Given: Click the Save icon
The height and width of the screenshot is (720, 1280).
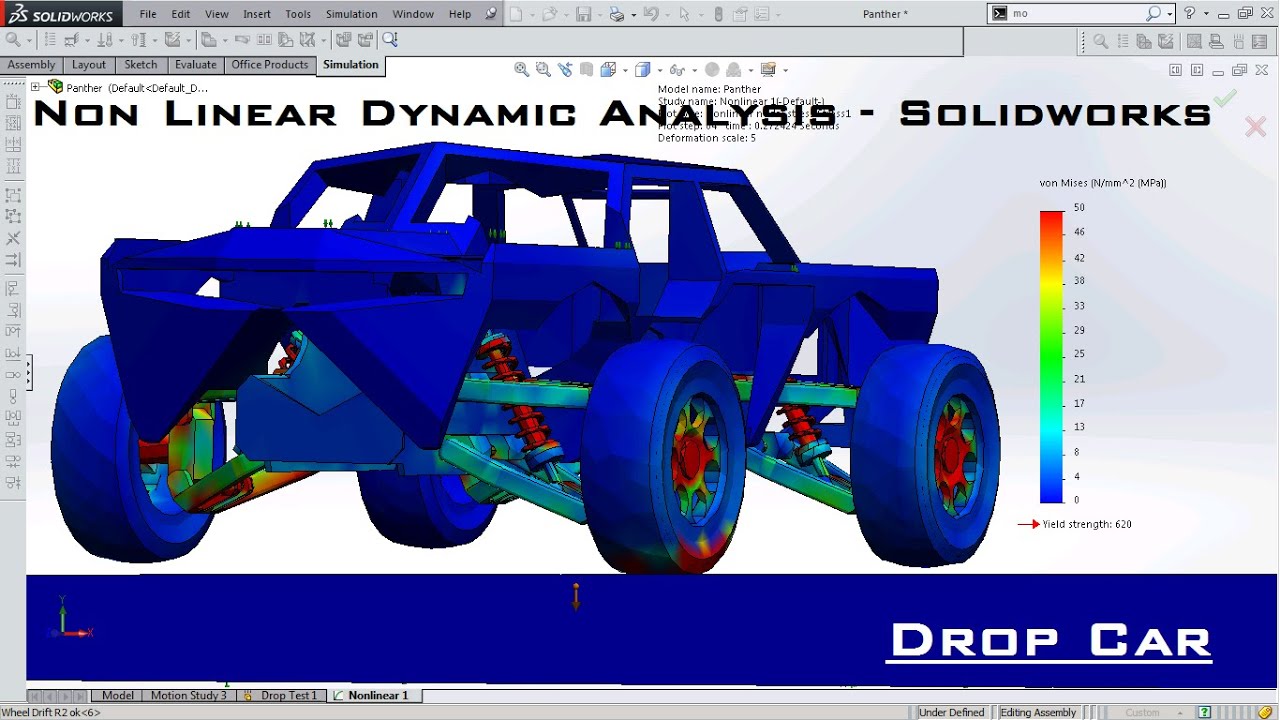Looking at the screenshot, I should click(x=583, y=14).
